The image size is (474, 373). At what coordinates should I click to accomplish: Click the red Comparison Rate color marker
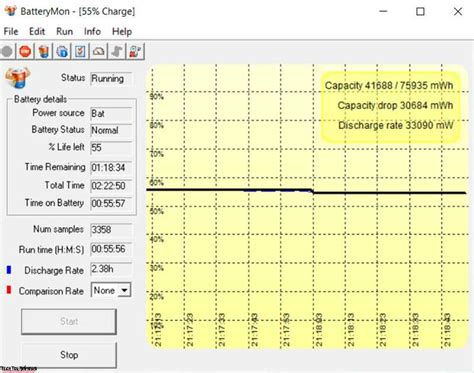click(9, 290)
